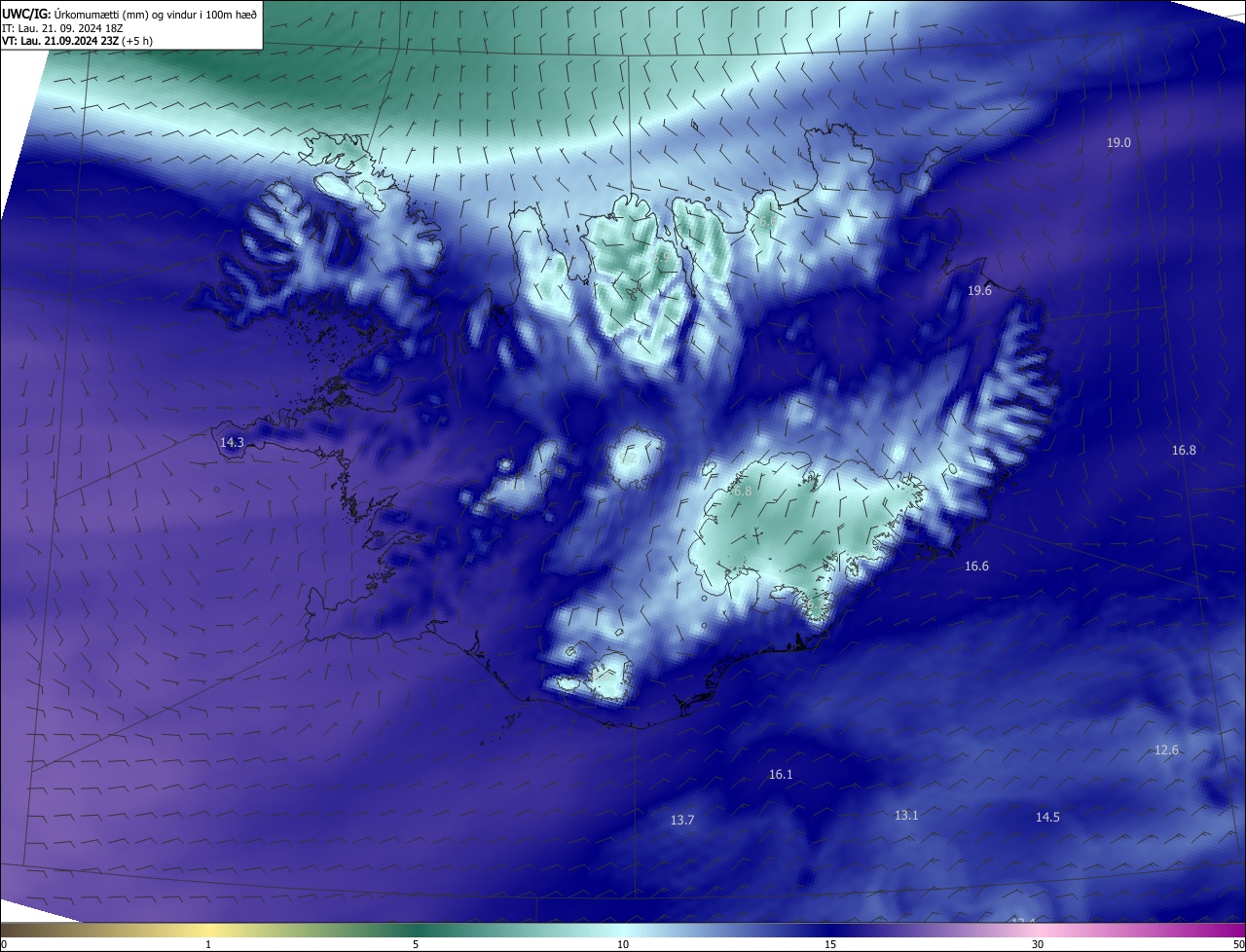Click the 14.5 value label on map
Image resolution: width=1246 pixels, height=952 pixels.
click(1047, 818)
